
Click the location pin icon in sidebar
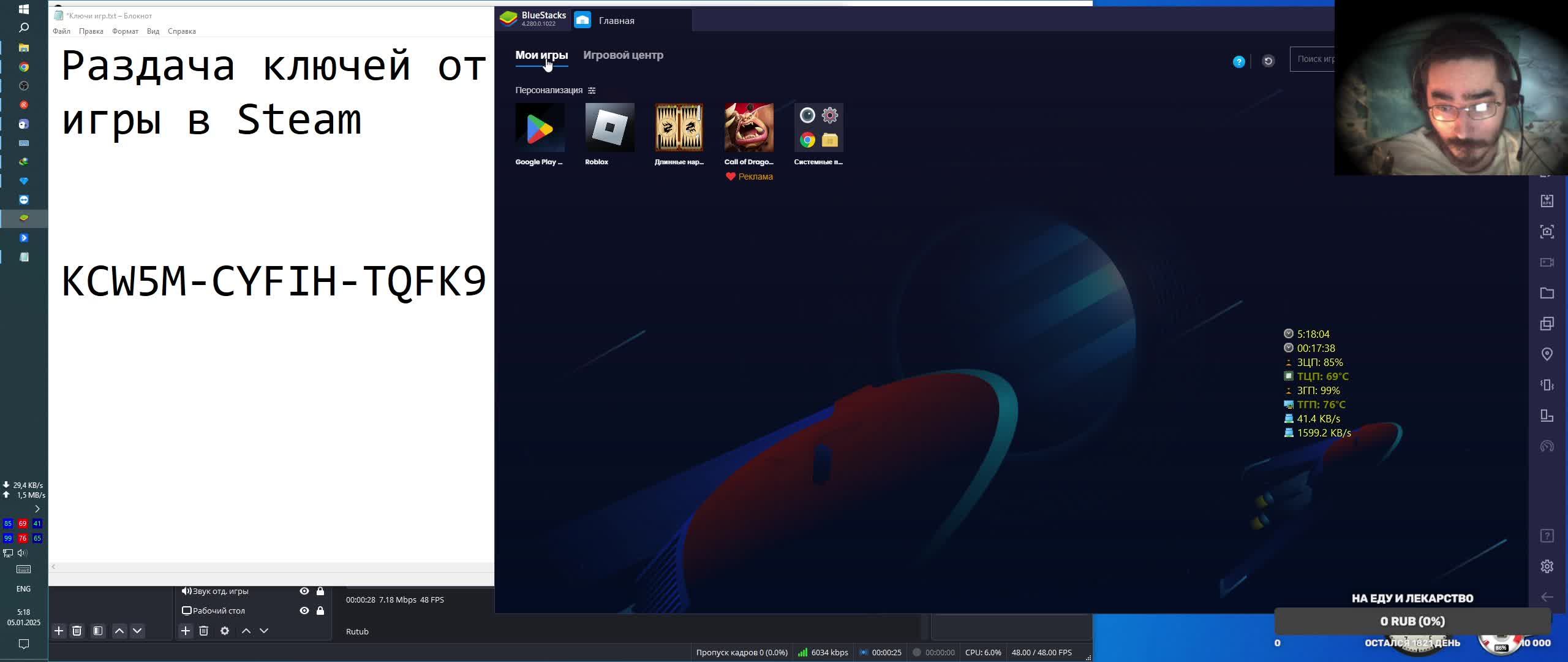1547,354
